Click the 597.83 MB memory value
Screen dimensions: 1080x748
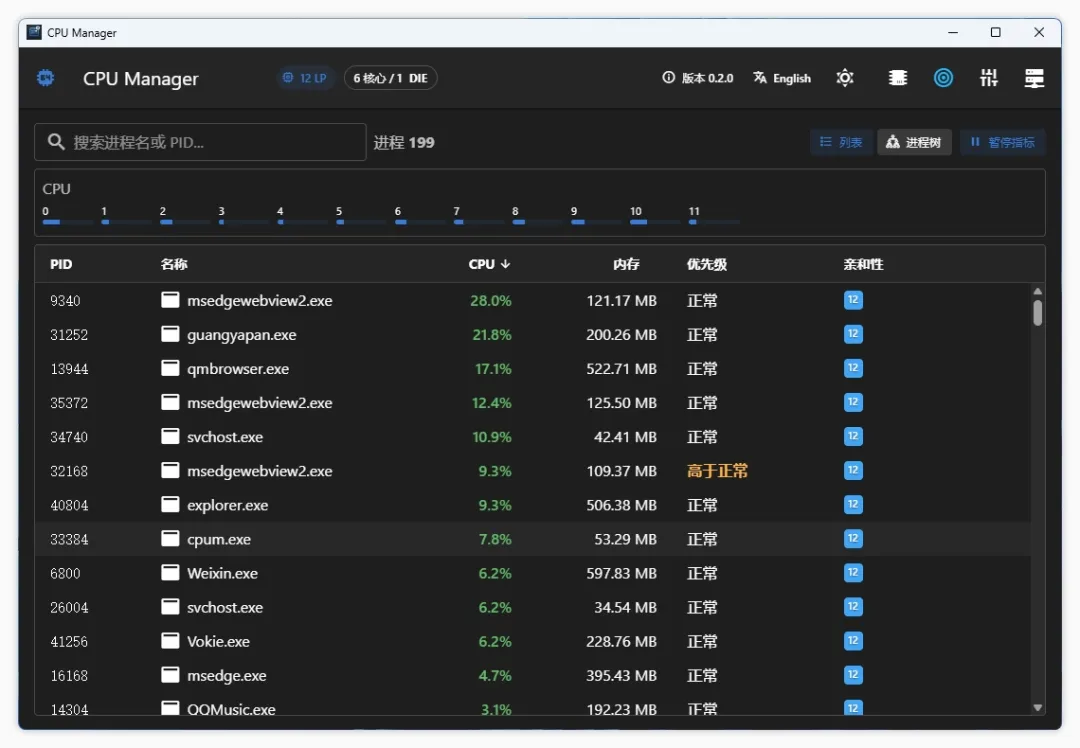coord(621,573)
